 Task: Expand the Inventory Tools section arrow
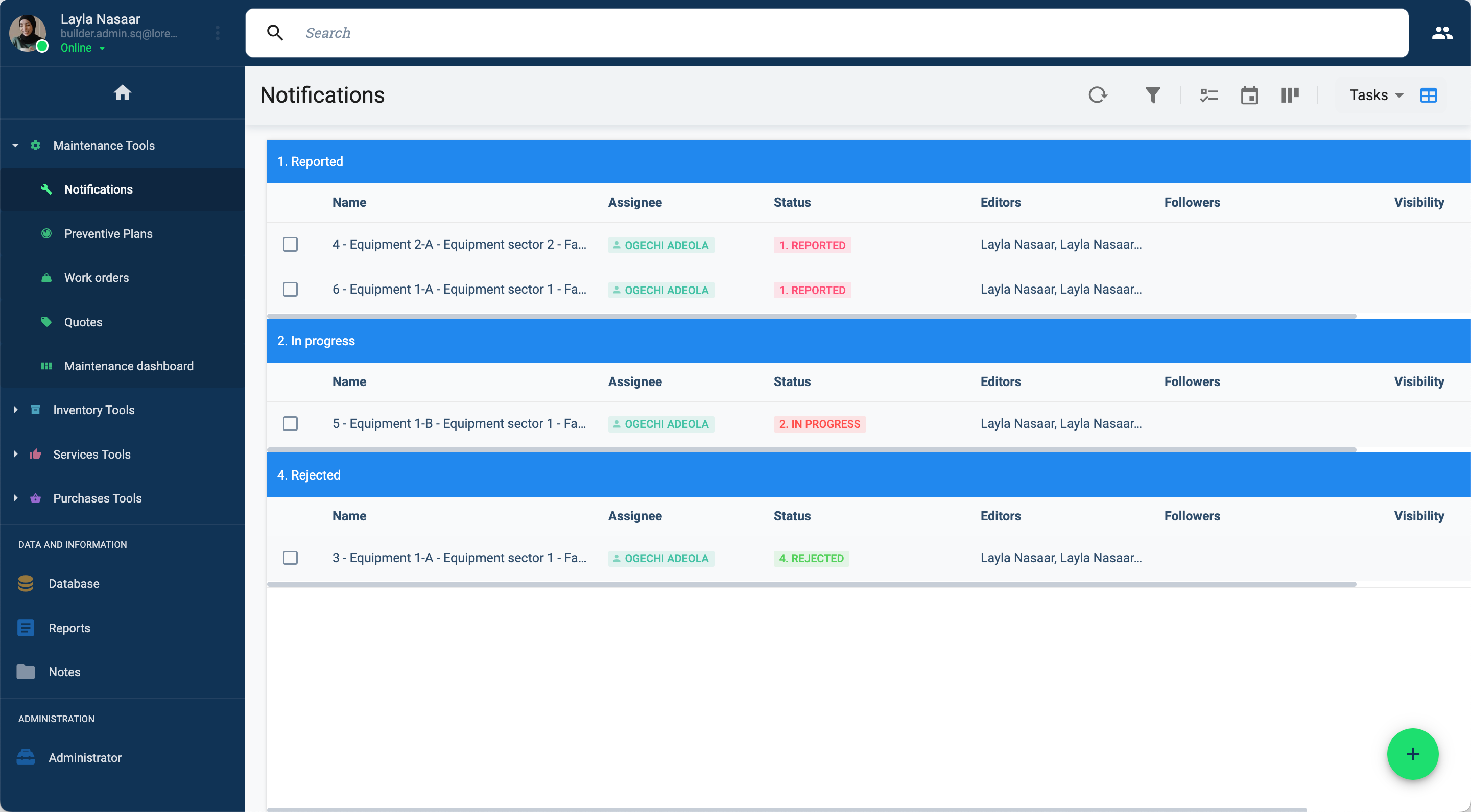click(15, 410)
